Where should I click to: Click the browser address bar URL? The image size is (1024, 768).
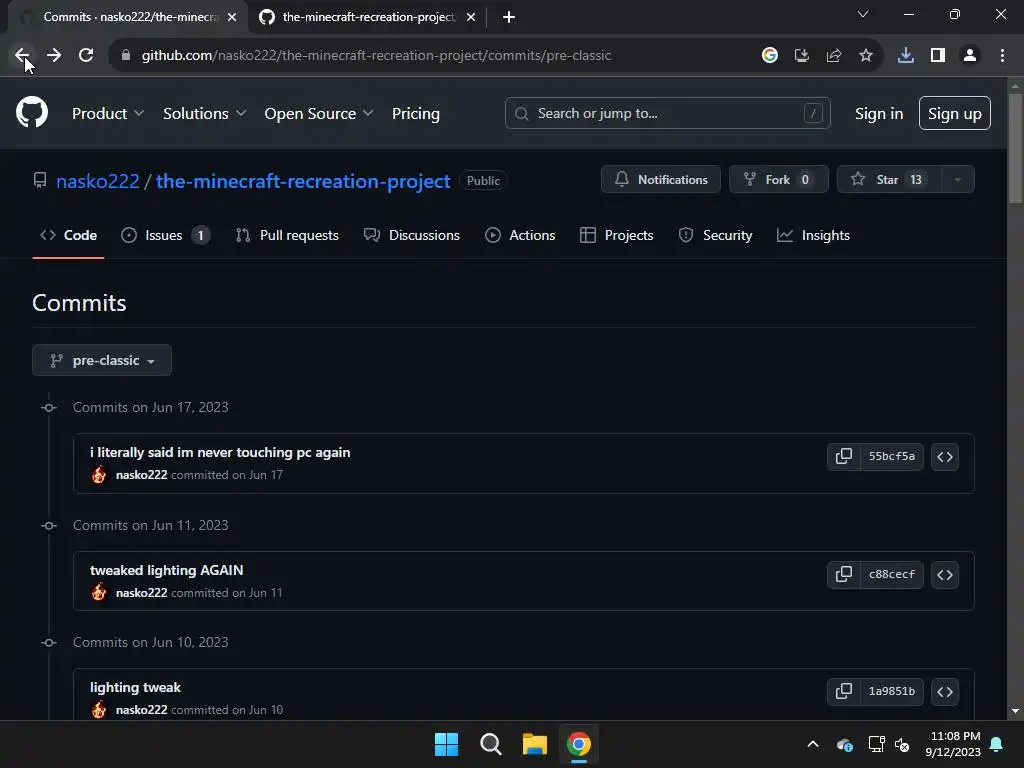click(377, 56)
